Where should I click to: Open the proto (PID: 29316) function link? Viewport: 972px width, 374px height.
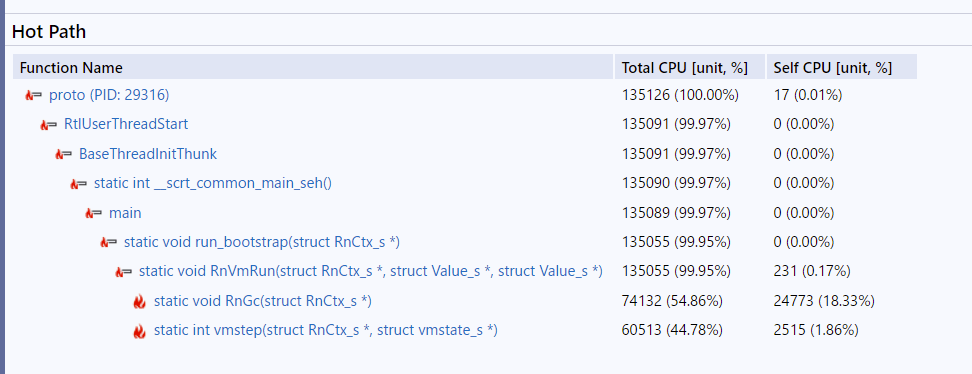pos(109,95)
